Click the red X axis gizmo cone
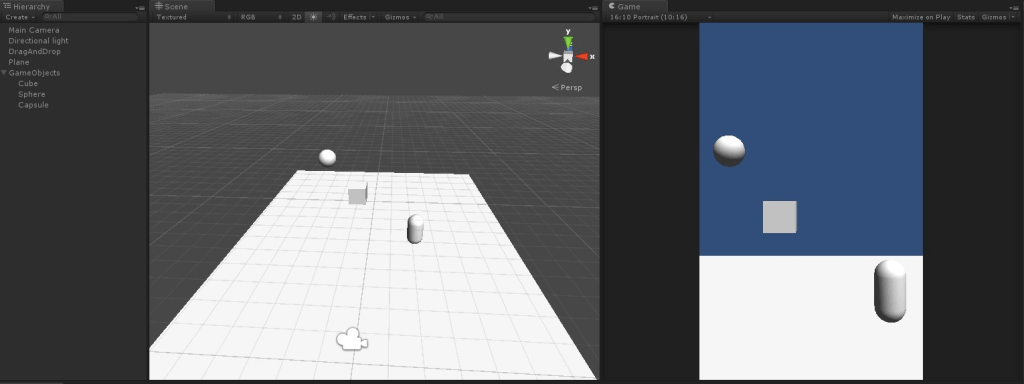Screen dimensions: 1024x384 click(581, 57)
